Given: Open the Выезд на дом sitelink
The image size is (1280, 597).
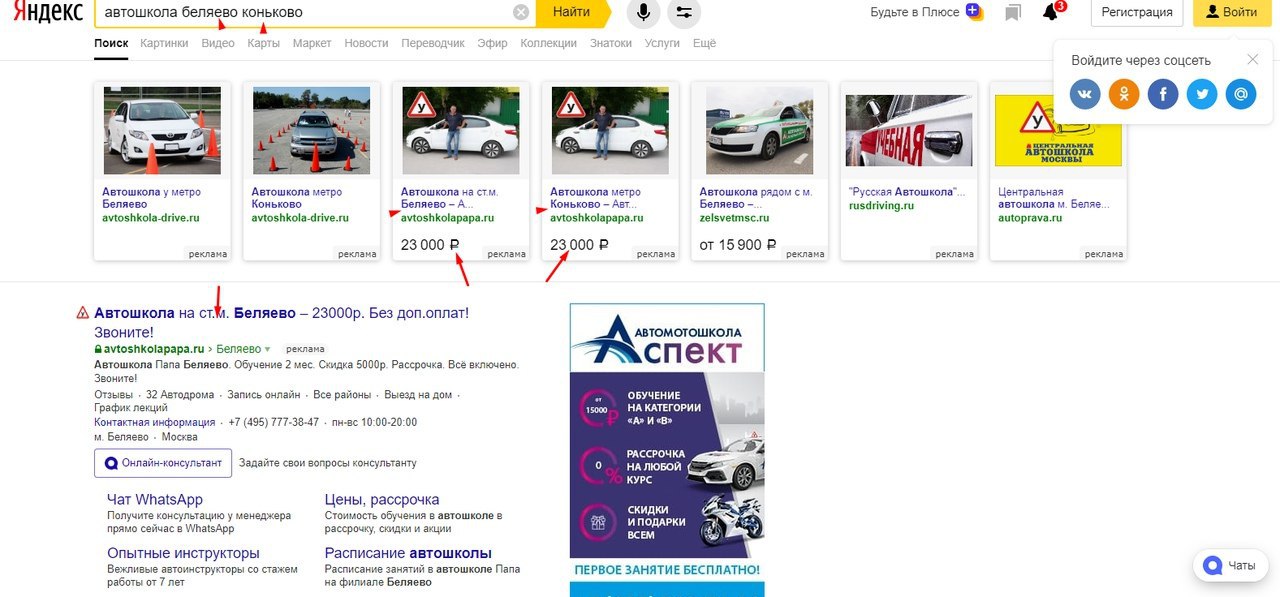Looking at the screenshot, I should [x=418, y=394].
